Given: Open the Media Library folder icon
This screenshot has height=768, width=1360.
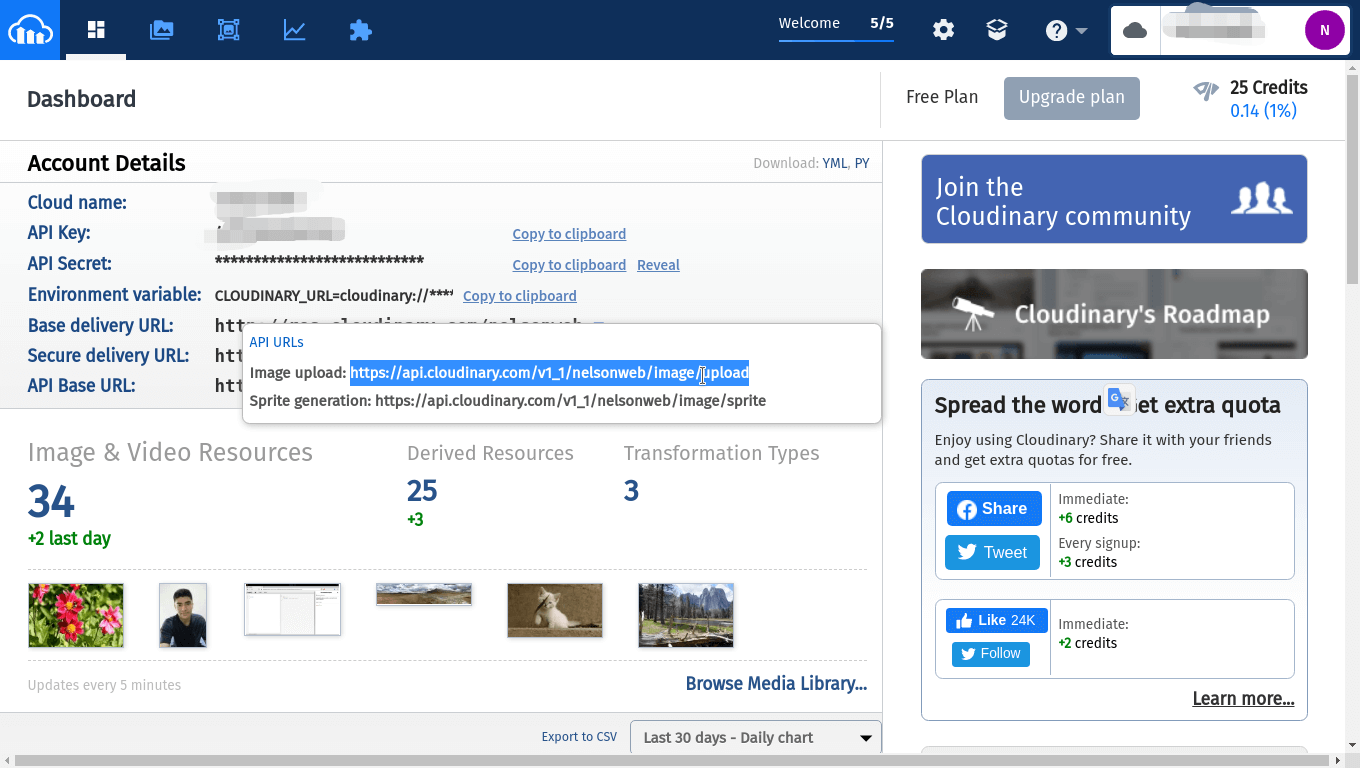Looking at the screenshot, I should tap(162, 30).
